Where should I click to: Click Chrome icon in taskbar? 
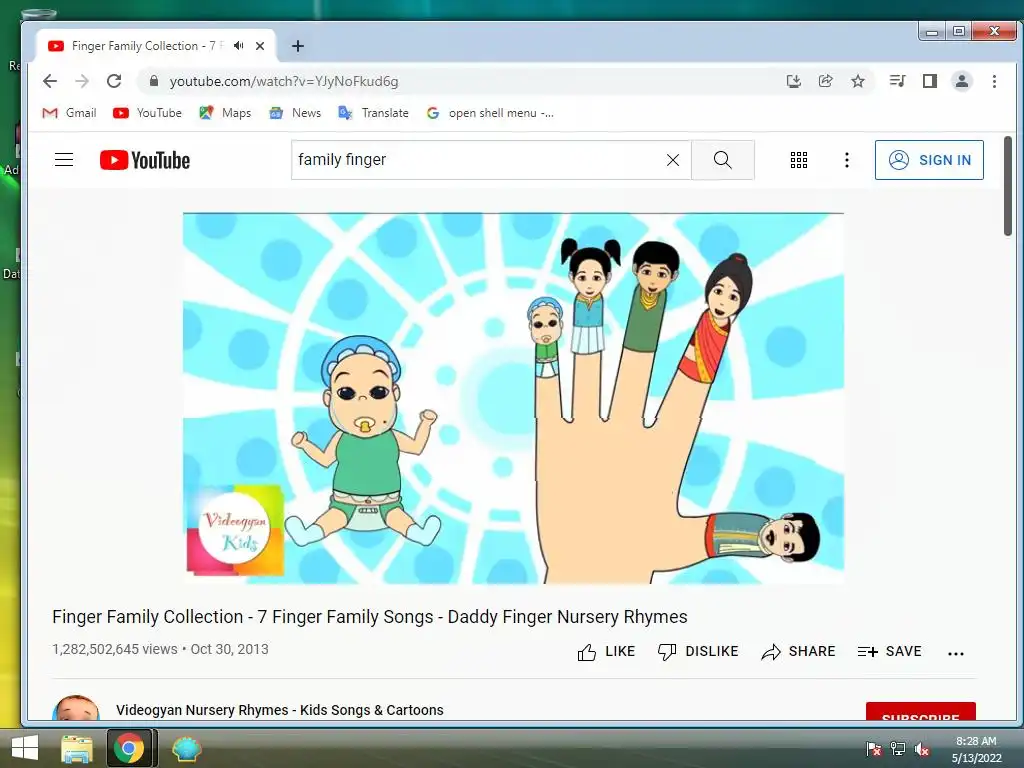click(x=129, y=748)
